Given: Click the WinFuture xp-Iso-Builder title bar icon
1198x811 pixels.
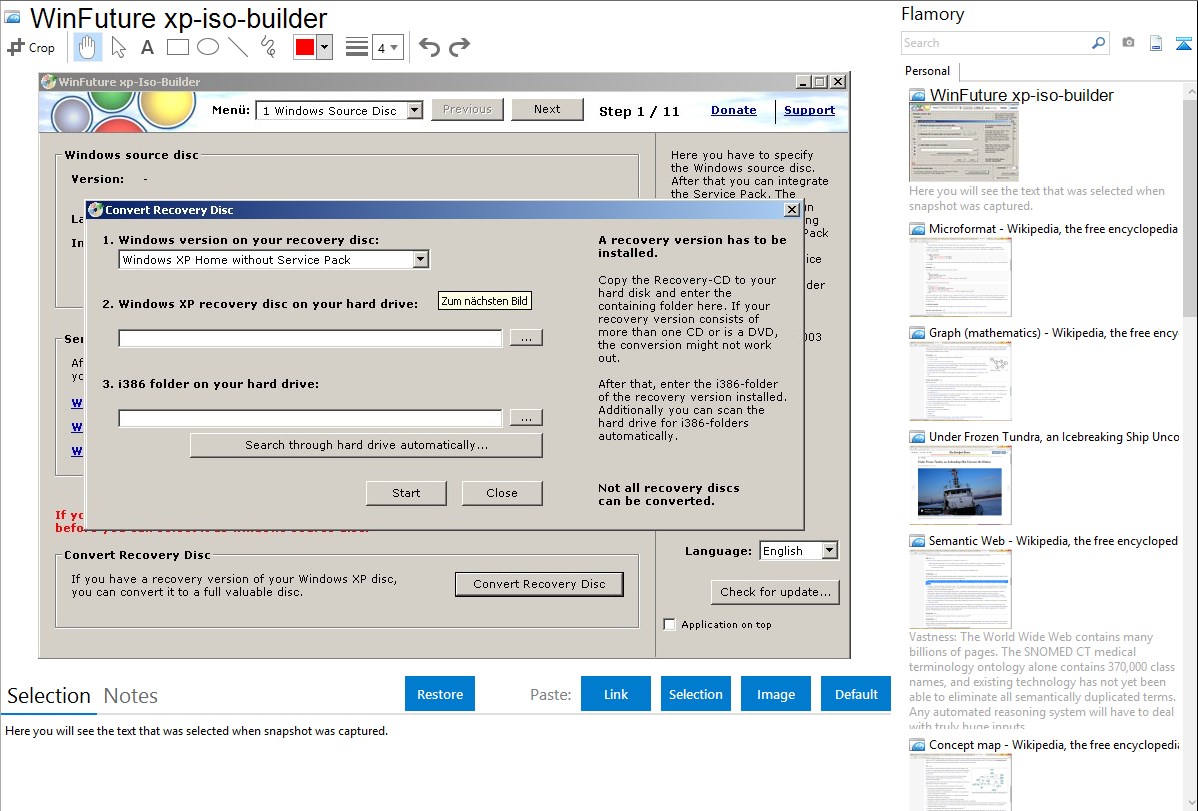Looking at the screenshot, I should click(x=48, y=82).
